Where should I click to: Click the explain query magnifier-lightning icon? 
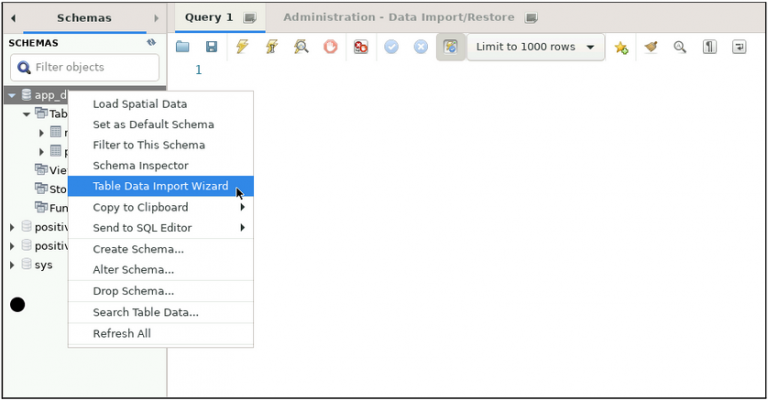(301, 47)
